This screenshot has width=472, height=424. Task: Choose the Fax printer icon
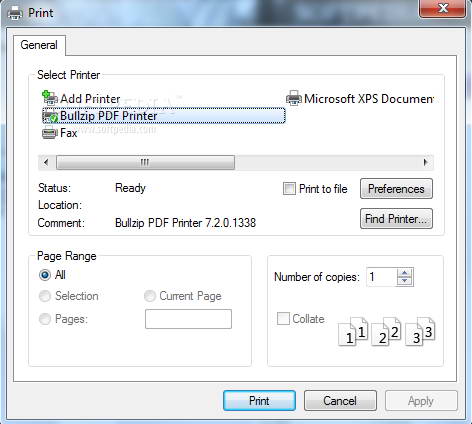click(50, 133)
